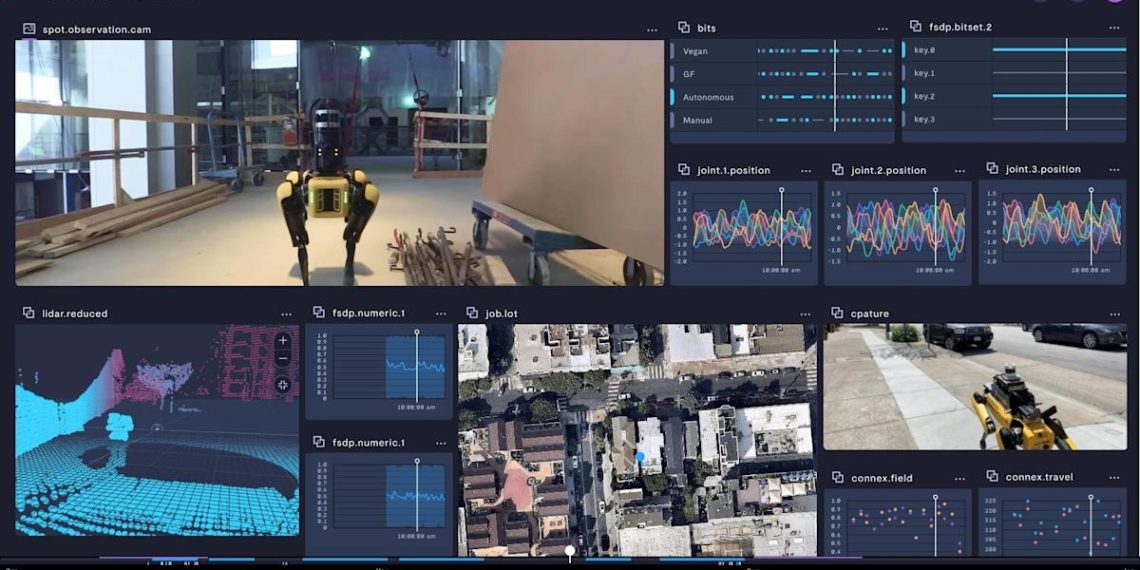Click the spot.observation.cam panel title

point(97,30)
